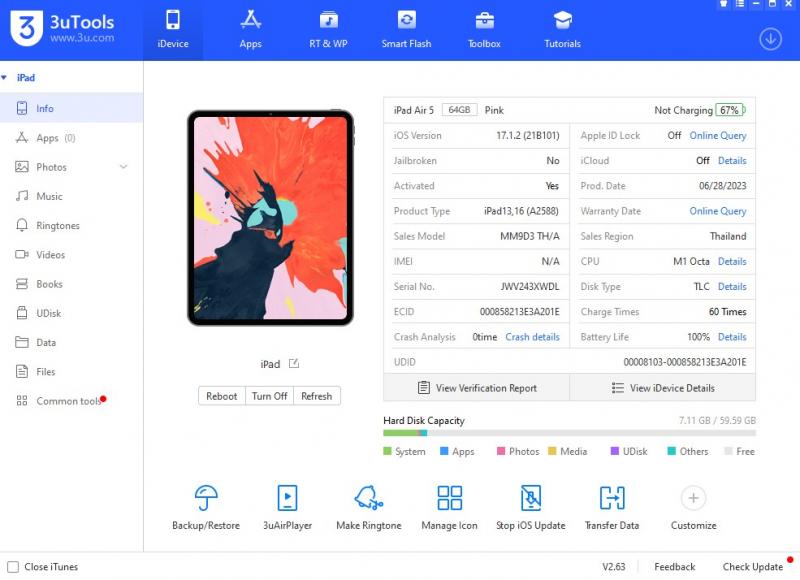Click the green System legend swatch
This screenshot has width=800, height=580.
pos(387,451)
